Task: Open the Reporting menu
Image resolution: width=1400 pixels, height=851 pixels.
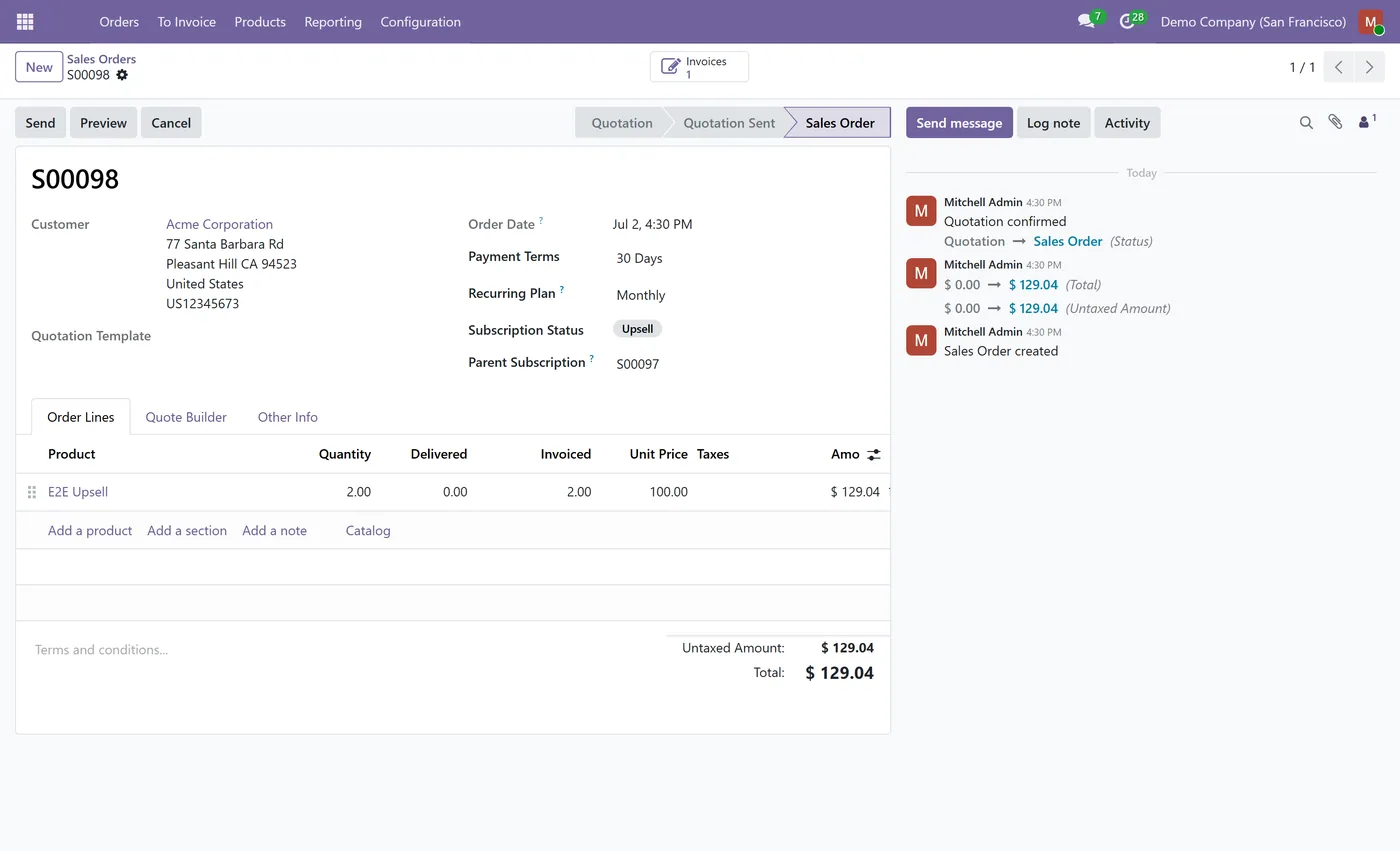Action: coord(333,21)
